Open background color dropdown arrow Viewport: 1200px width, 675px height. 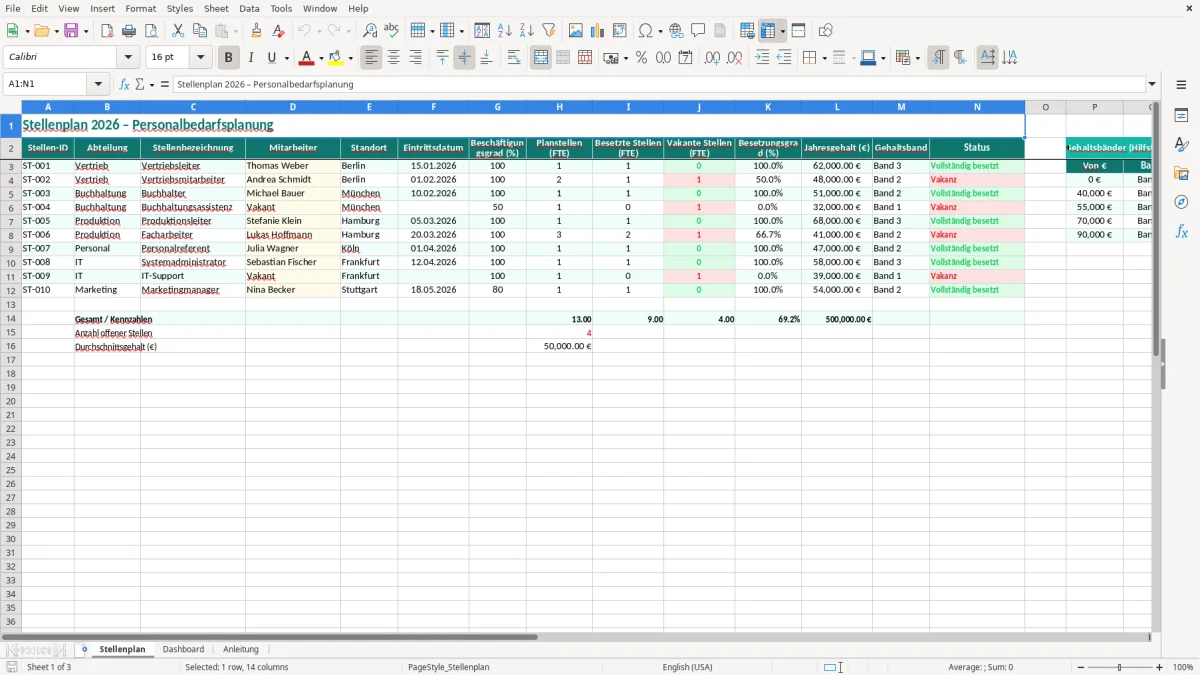click(351, 58)
